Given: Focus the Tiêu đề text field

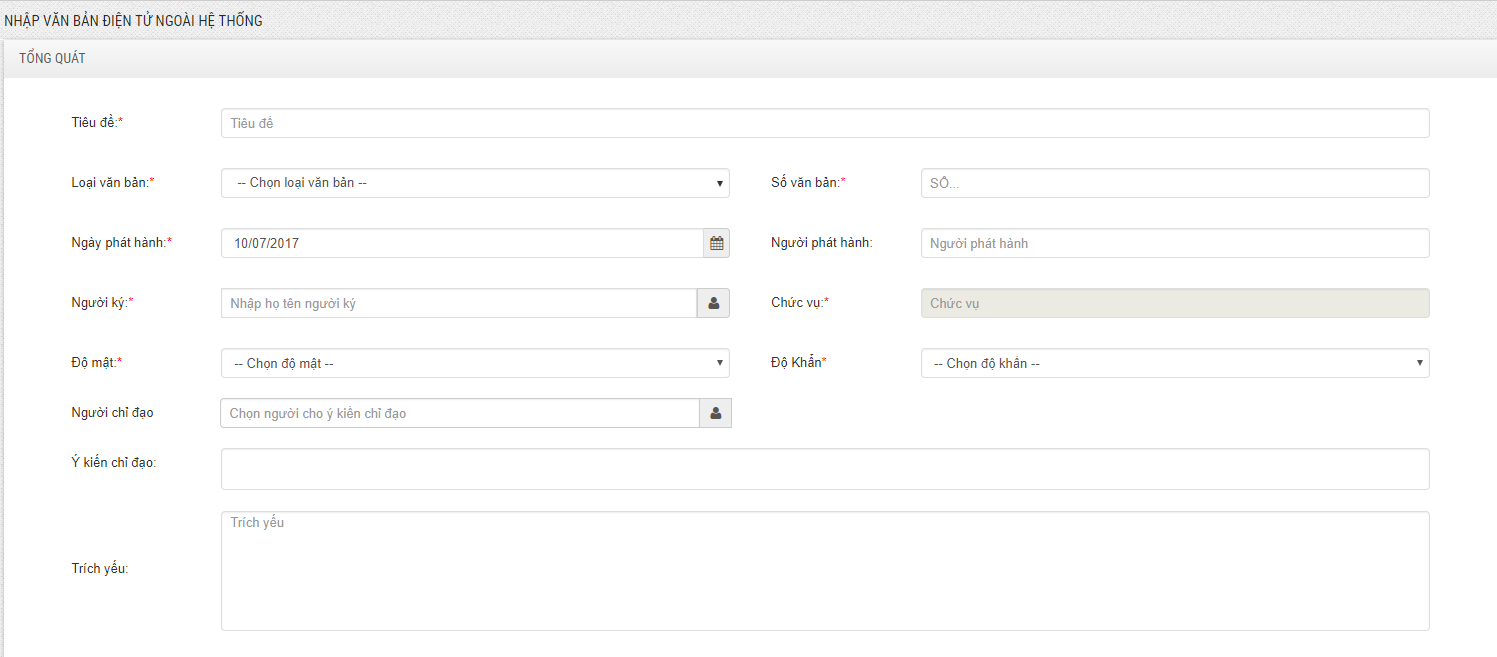Looking at the screenshot, I should click(824, 123).
